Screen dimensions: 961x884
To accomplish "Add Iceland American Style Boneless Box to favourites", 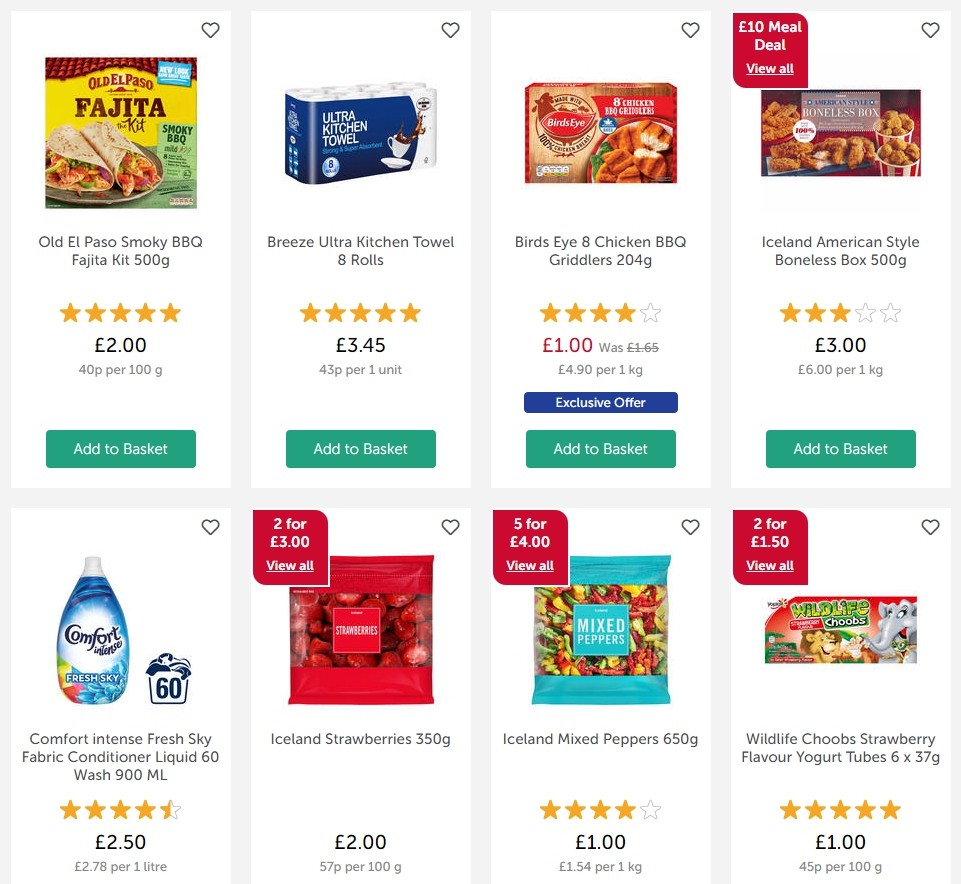I will coord(930,30).
